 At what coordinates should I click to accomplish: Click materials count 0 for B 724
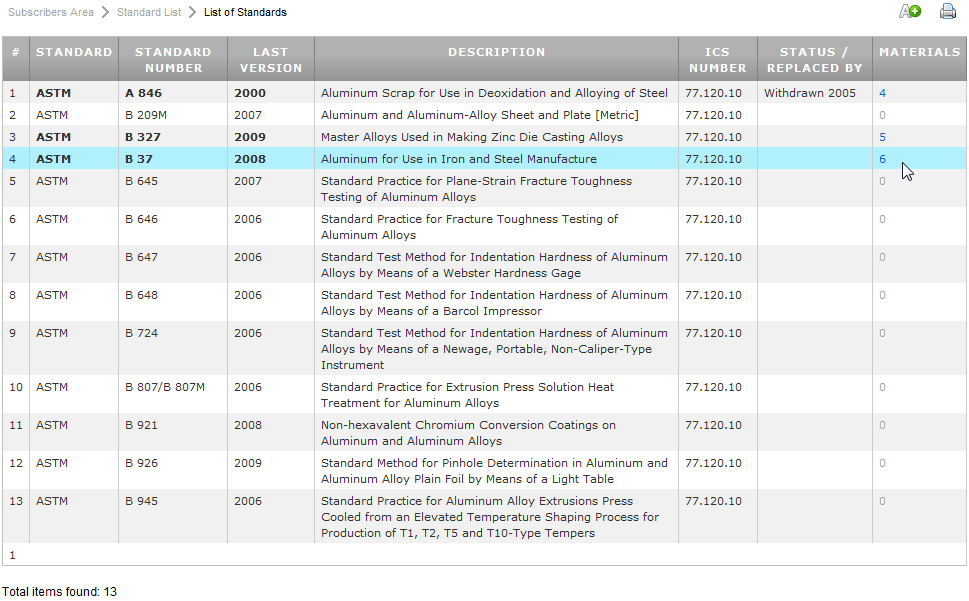pos(882,334)
